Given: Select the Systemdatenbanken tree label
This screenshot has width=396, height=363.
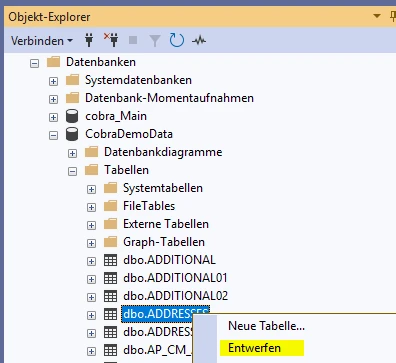Looking at the screenshot, I should coord(138,80).
